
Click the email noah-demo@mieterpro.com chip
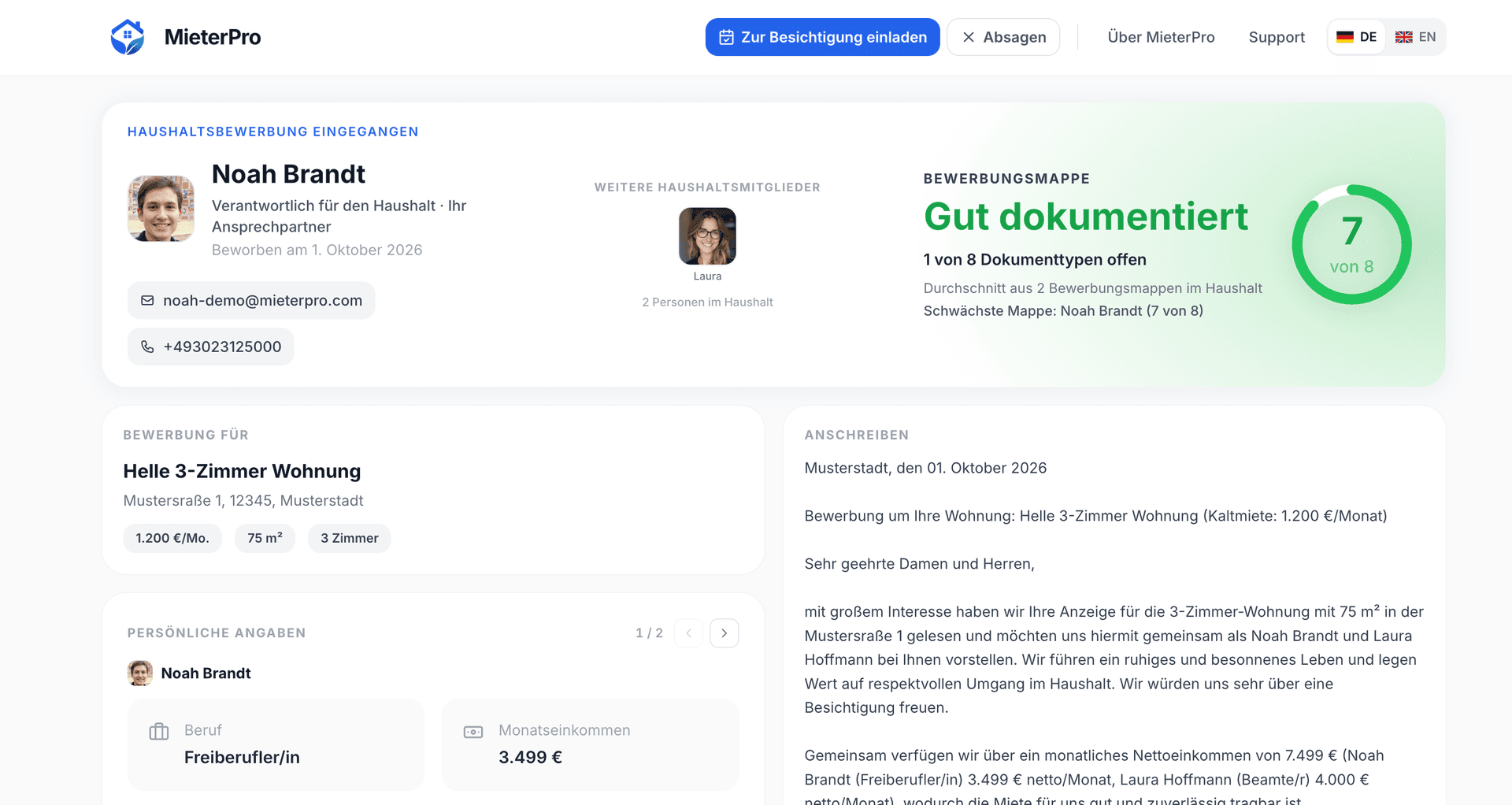pyautogui.click(x=251, y=300)
